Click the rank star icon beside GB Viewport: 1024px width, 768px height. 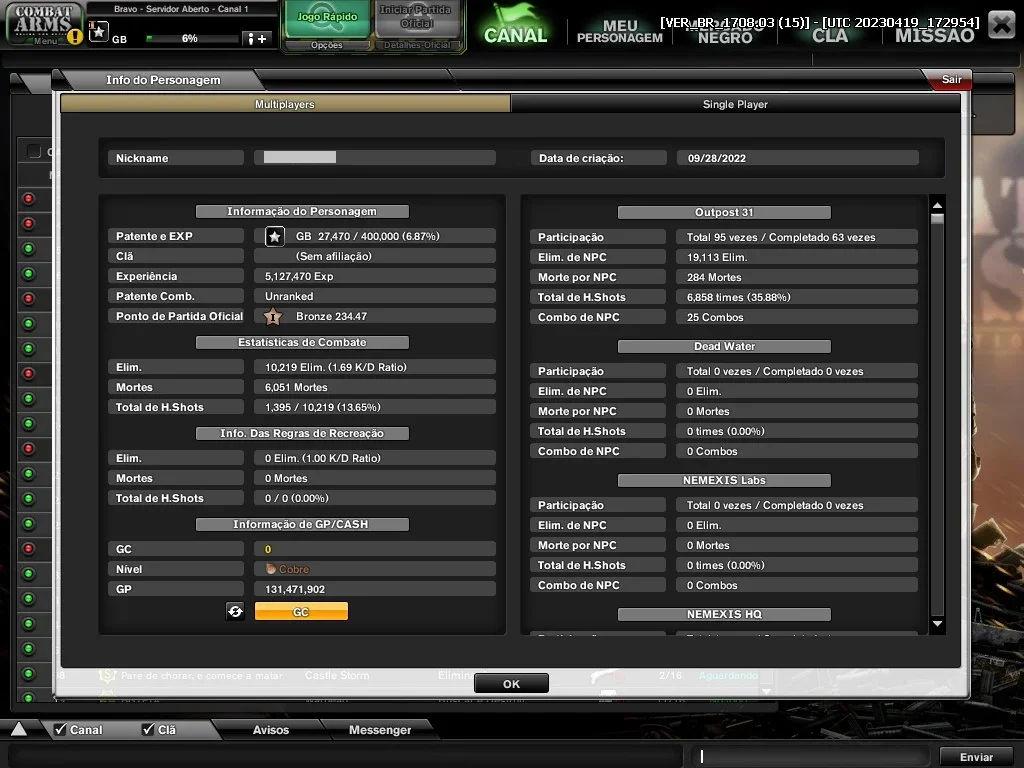(99, 31)
